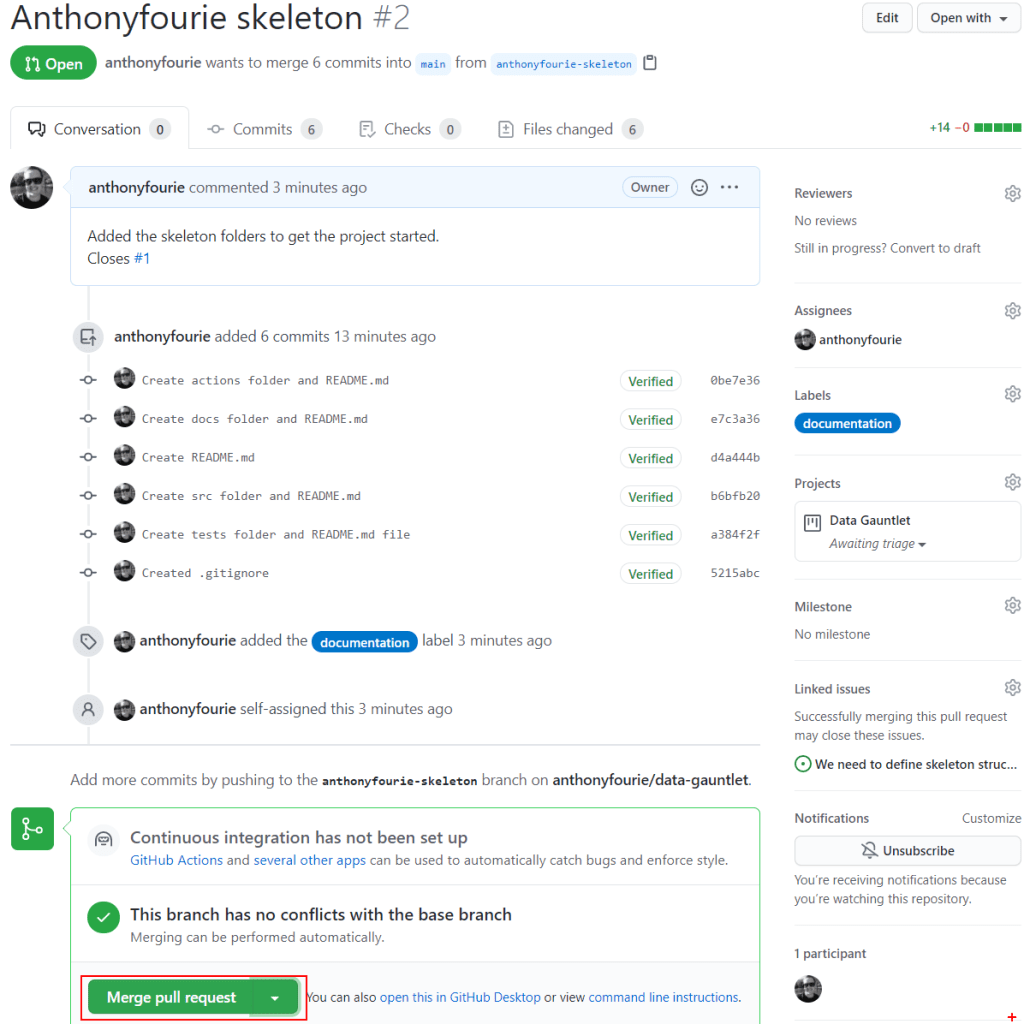
Task: Click the Projects gear icon
Action: 1012,483
